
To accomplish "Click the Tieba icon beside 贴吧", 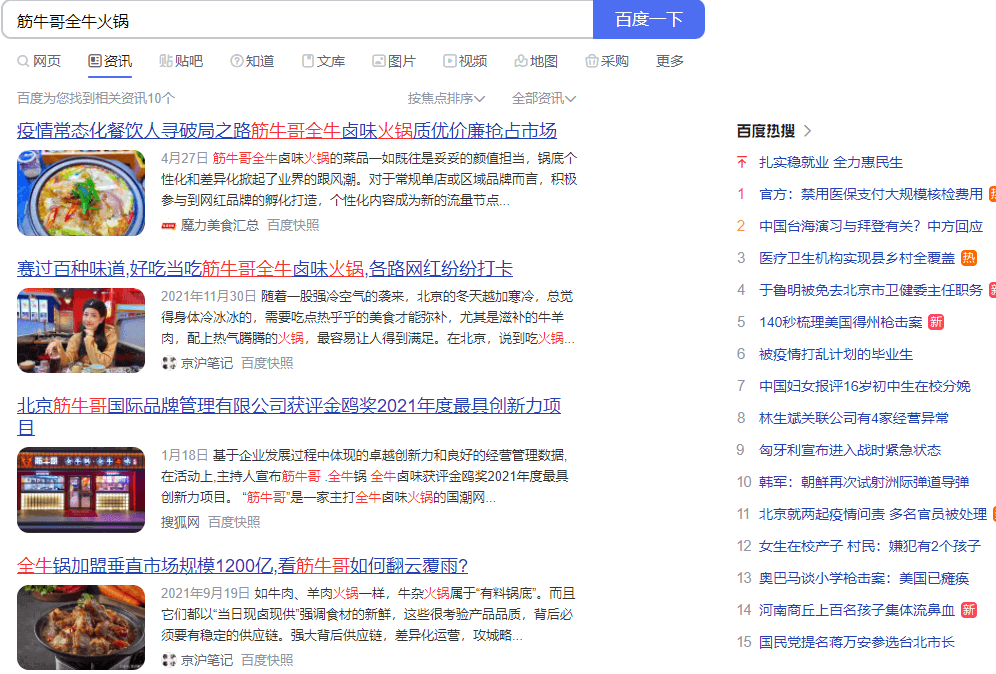I will 166,61.
